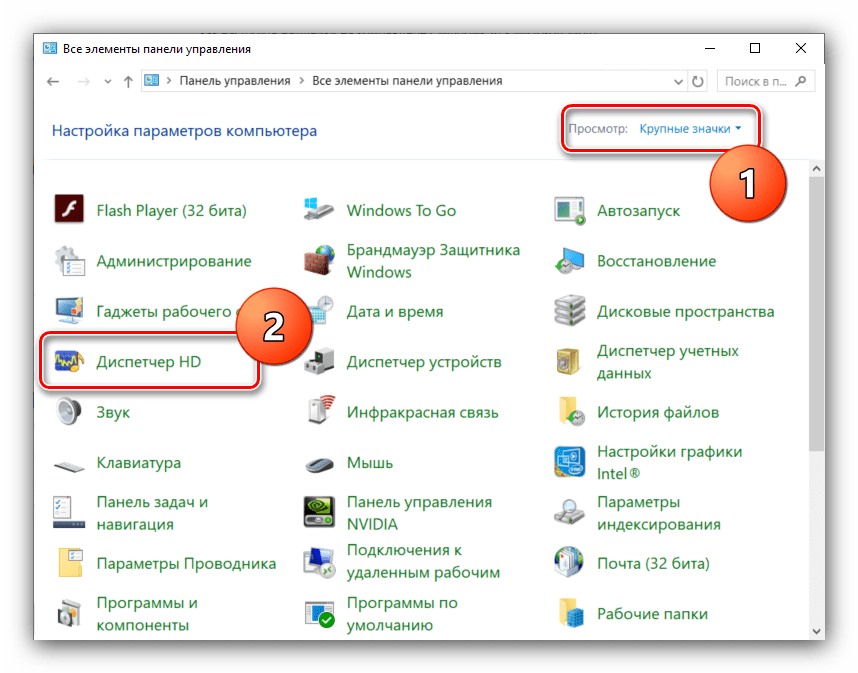Click the Звук speaker icon
Image resolution: width=858 pixels, height=673 pixels.
[70, 412]
